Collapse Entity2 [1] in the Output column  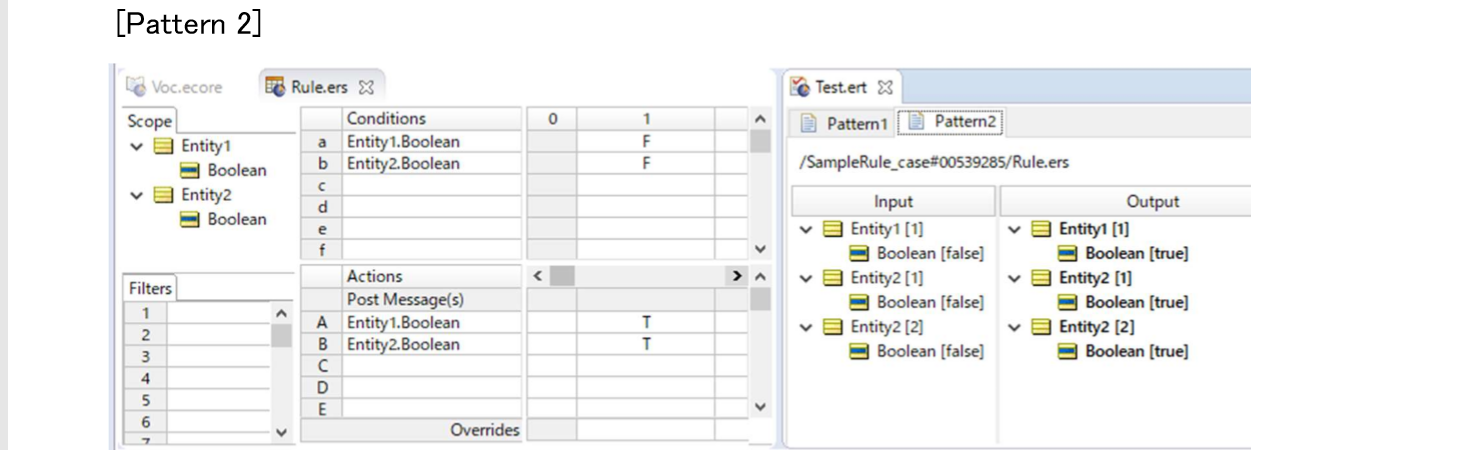tap(1015, 278)
